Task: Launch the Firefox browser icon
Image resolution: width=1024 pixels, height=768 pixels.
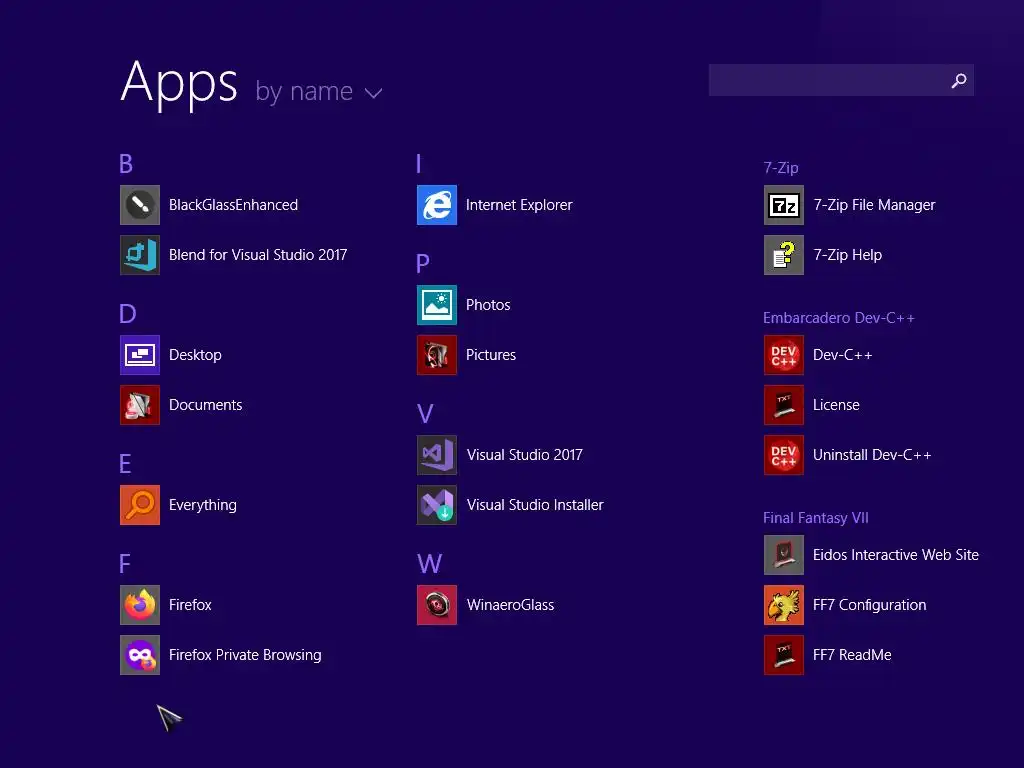Action: point(140,605)
